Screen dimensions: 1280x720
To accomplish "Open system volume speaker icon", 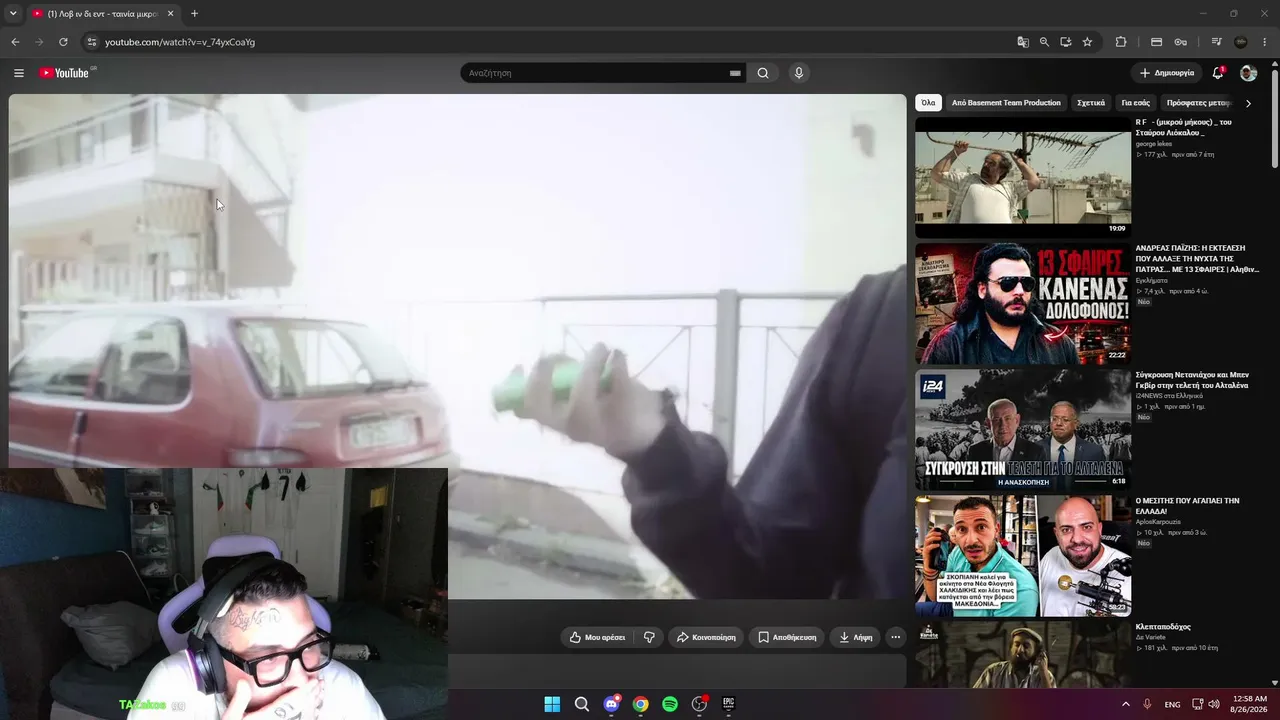I will pos(1214,704).
